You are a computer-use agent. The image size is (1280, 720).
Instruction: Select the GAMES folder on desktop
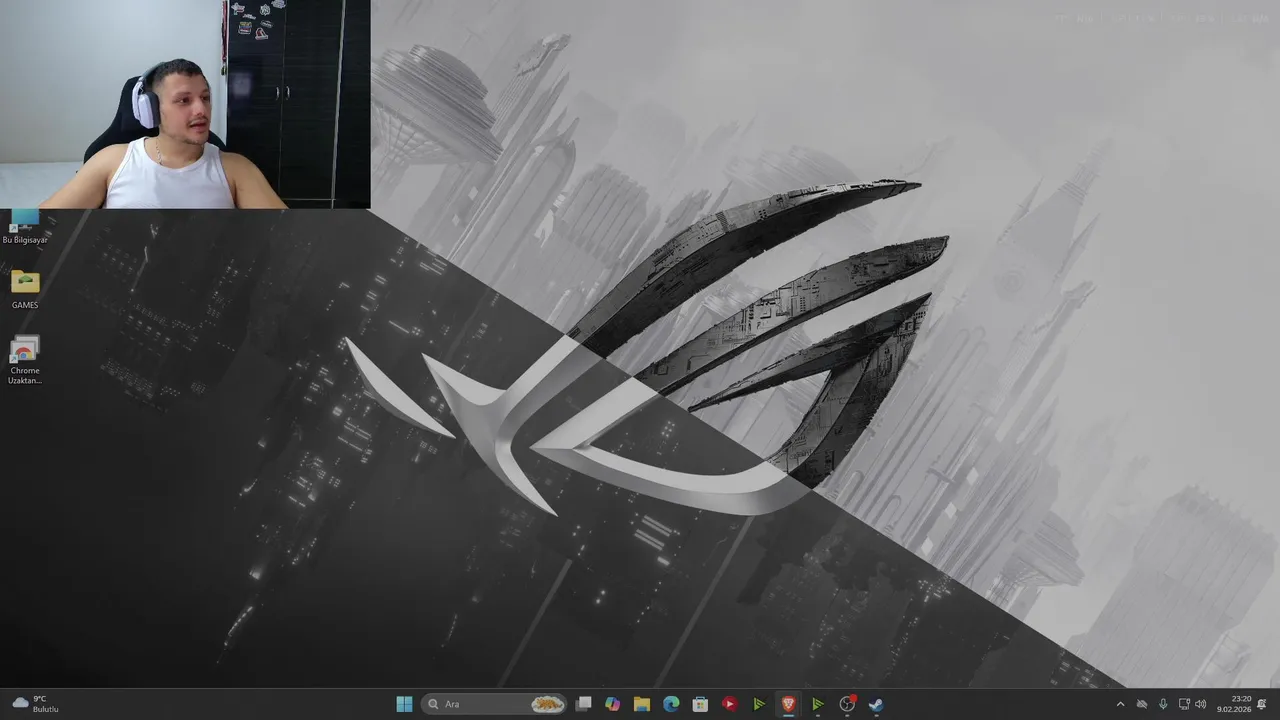pos(25,290)
